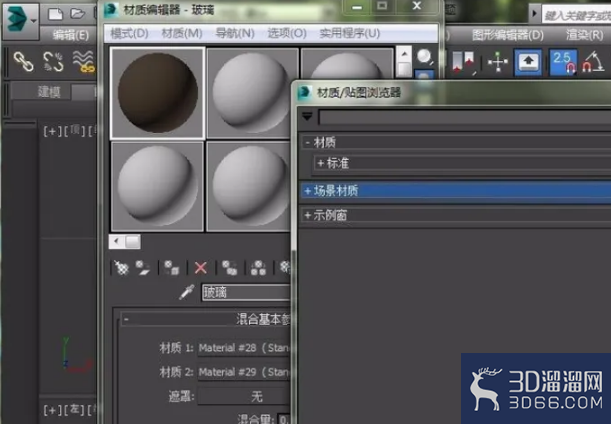Open the 图形编辑器(D) menu
The image size is (611, 424).
click(507, 35)
